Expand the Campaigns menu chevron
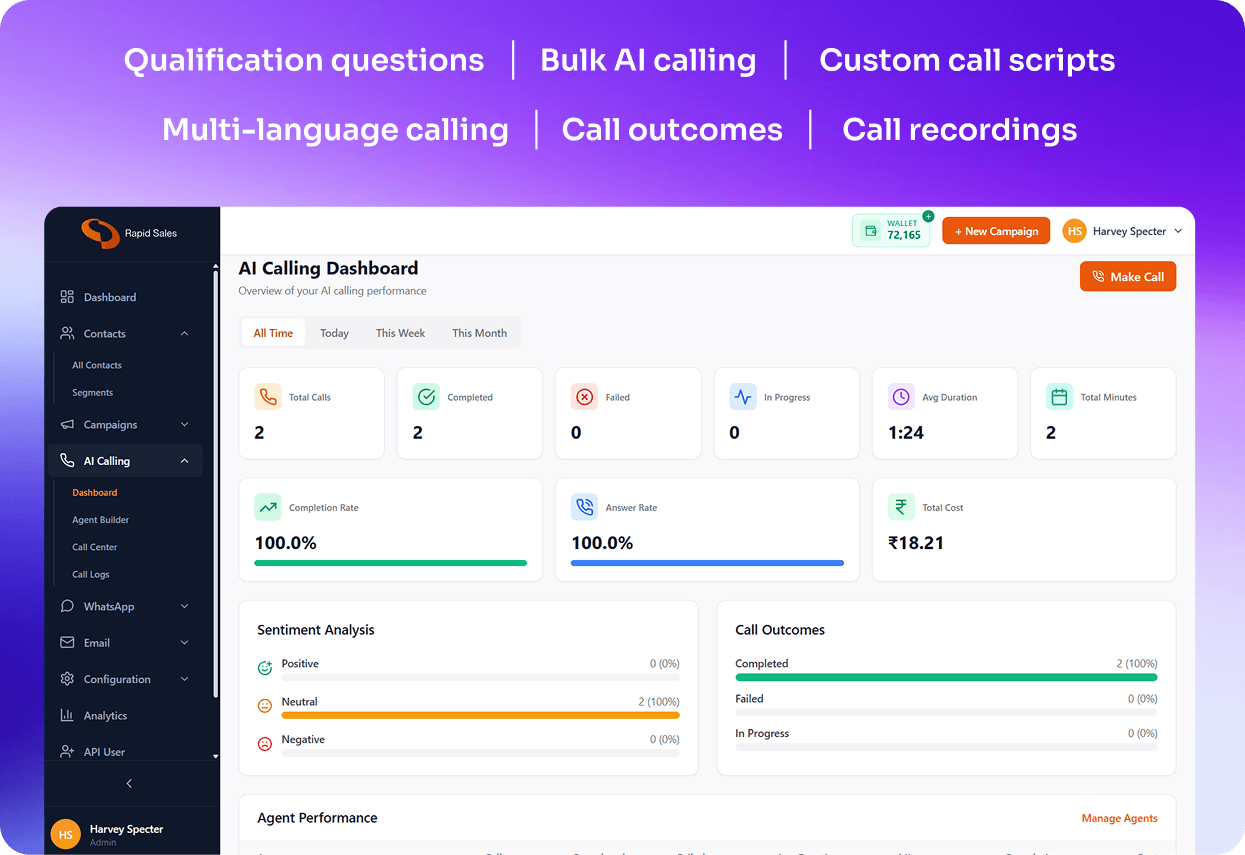The height and width of the screenshot is (855, 1245). [184, 424]
